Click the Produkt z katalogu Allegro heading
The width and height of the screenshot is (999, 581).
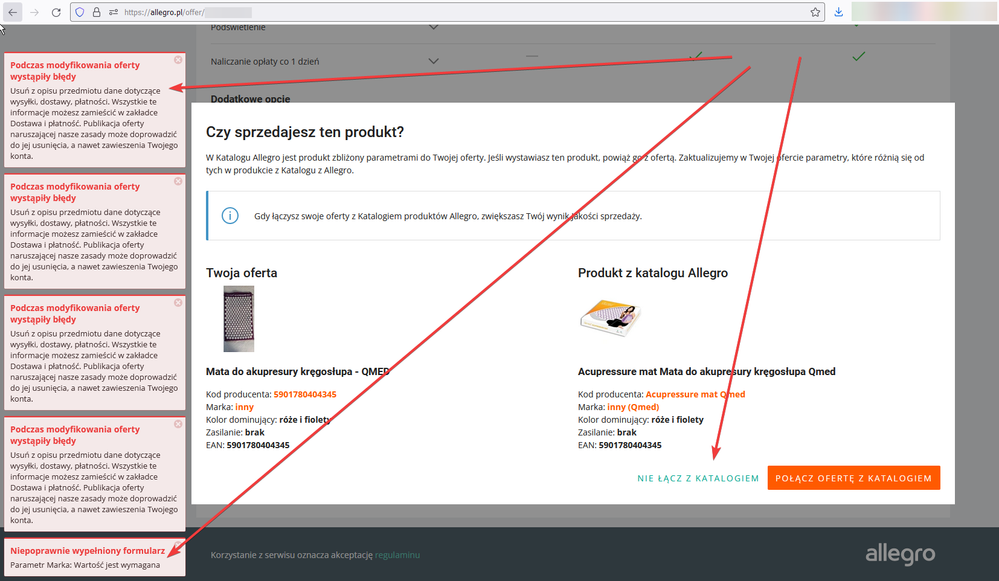[652, 273]
